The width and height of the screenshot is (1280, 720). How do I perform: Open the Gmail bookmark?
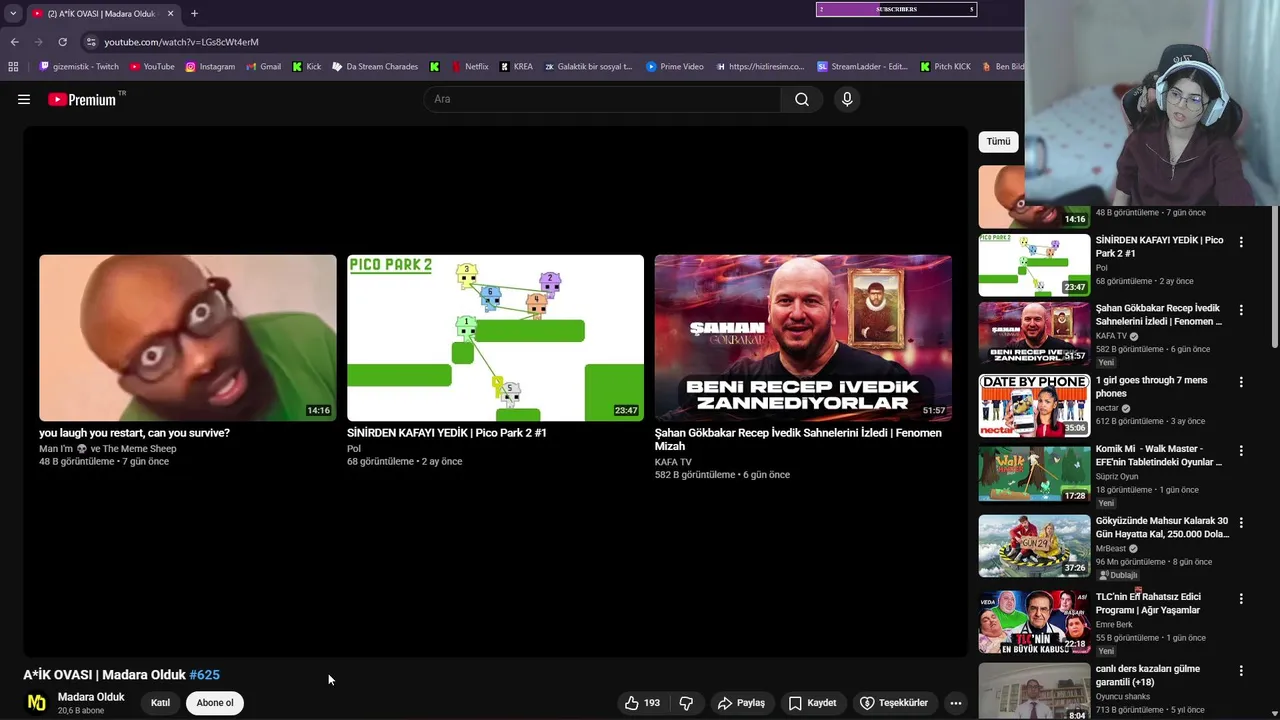click(264, 67)
